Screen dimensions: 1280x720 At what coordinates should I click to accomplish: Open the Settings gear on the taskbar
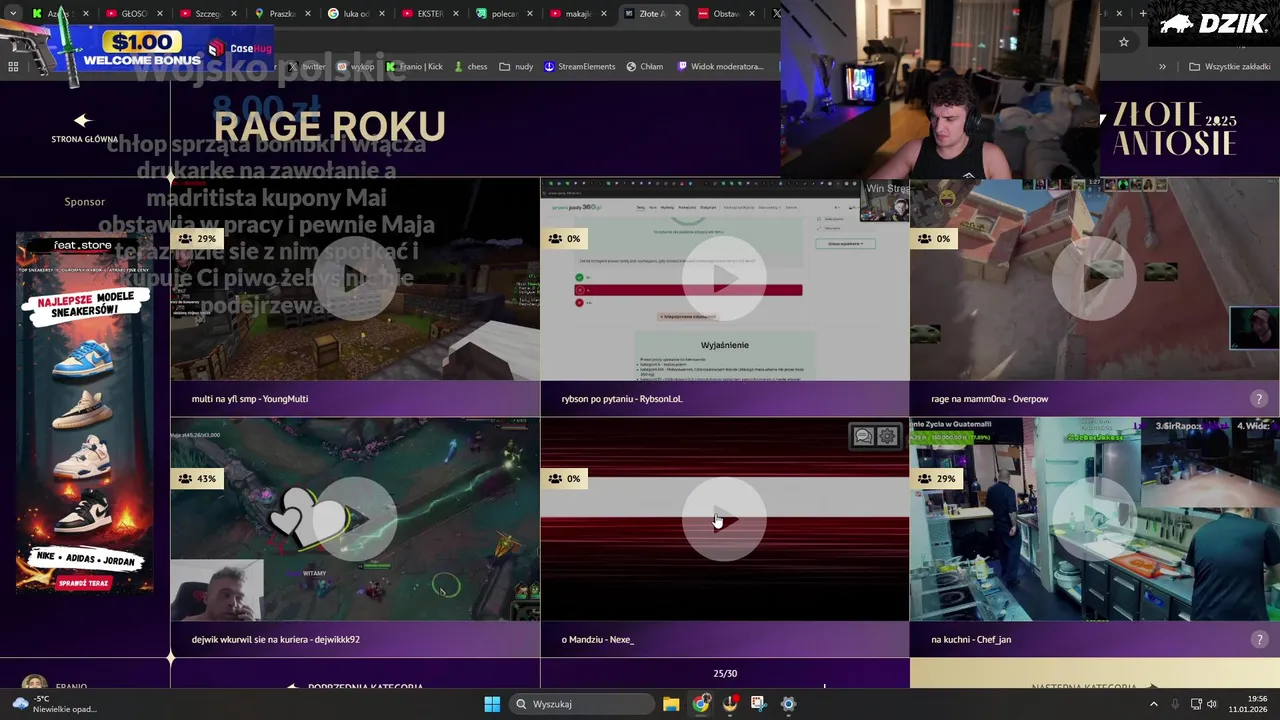coord(788,704)
